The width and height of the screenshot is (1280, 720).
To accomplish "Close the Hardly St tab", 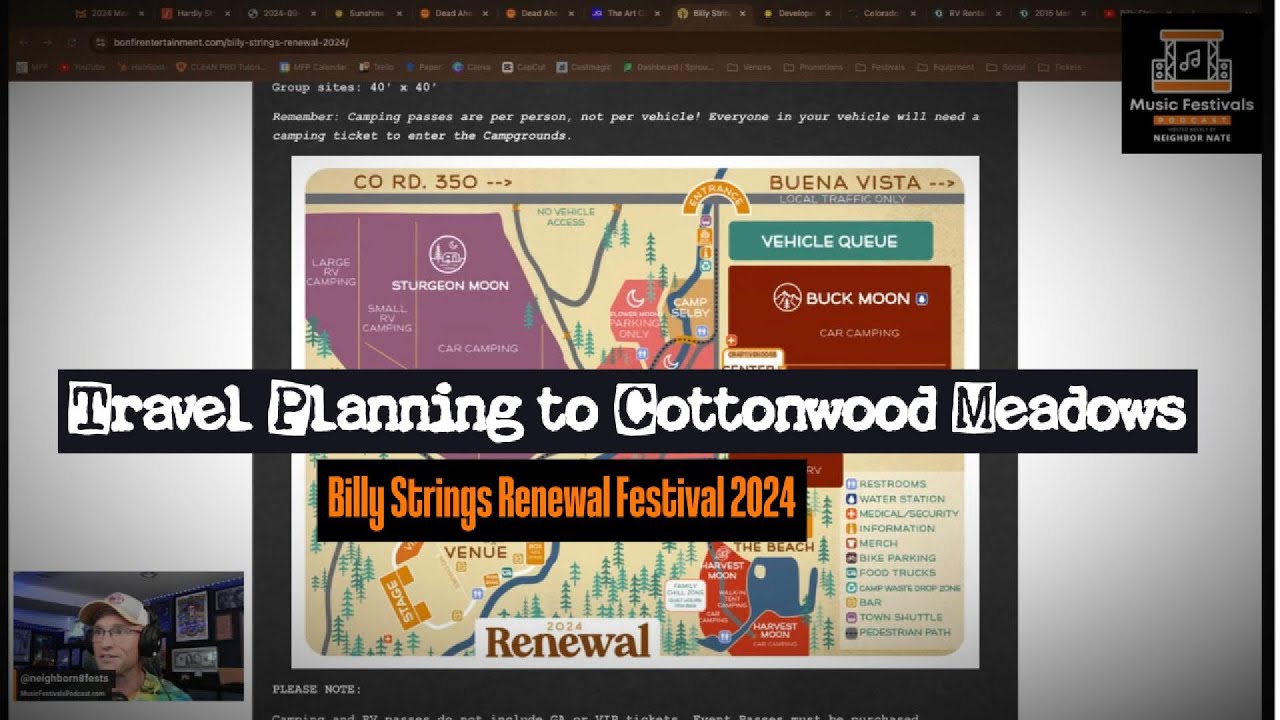I will 228,14.
